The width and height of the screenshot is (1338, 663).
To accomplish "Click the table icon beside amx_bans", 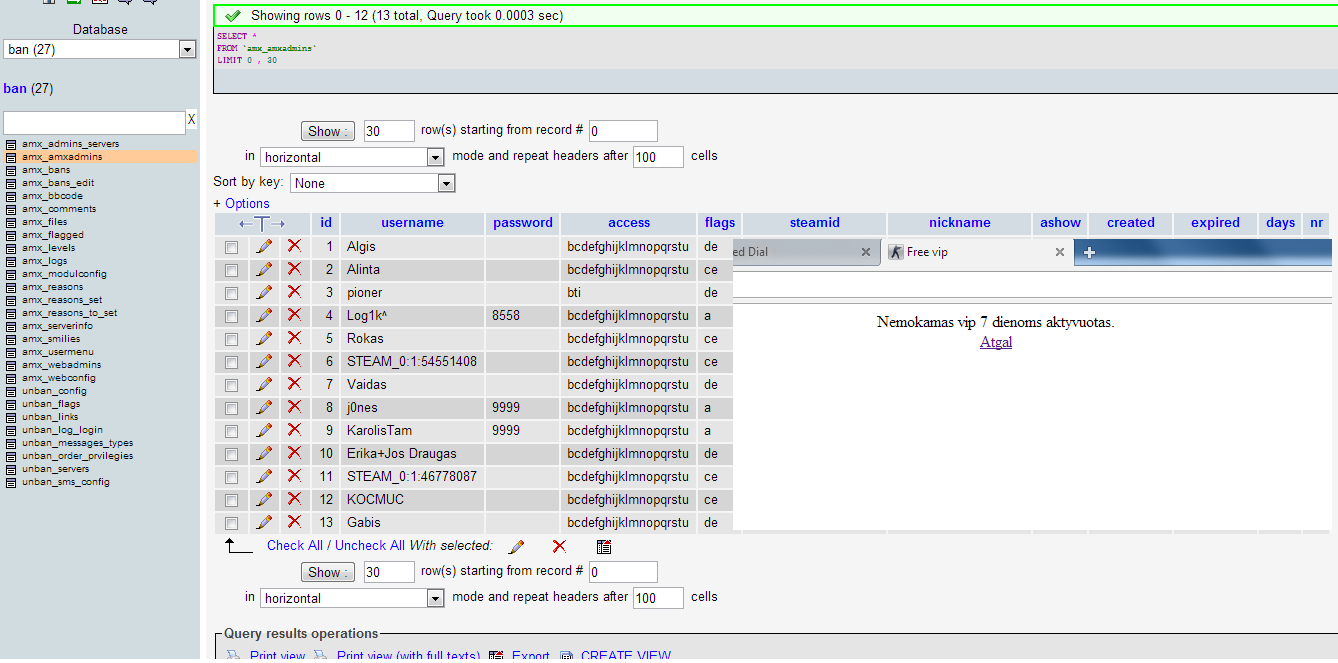I will coord(11,170).
